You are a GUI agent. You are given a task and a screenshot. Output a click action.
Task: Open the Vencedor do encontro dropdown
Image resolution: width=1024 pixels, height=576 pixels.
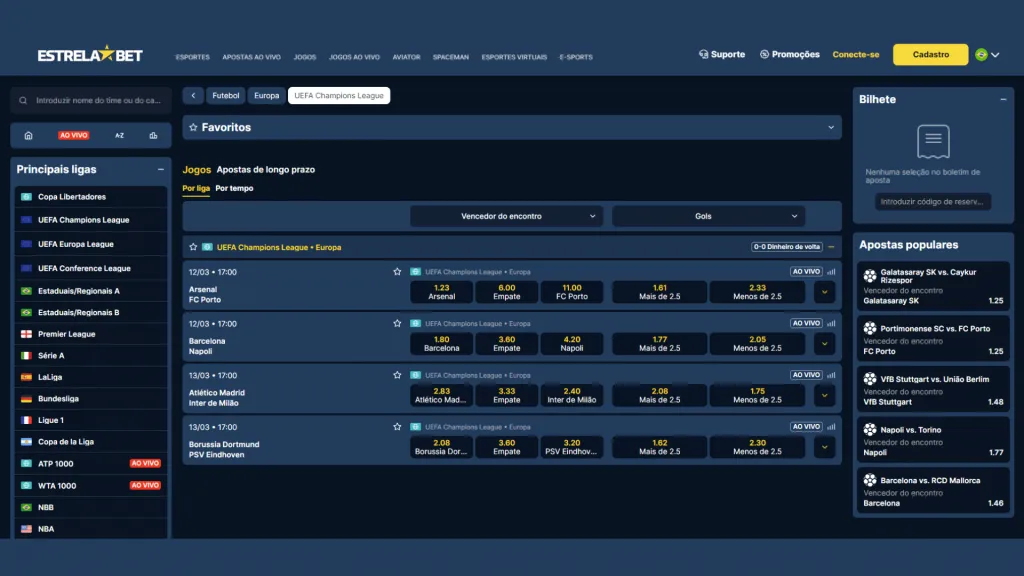[506, 216]
